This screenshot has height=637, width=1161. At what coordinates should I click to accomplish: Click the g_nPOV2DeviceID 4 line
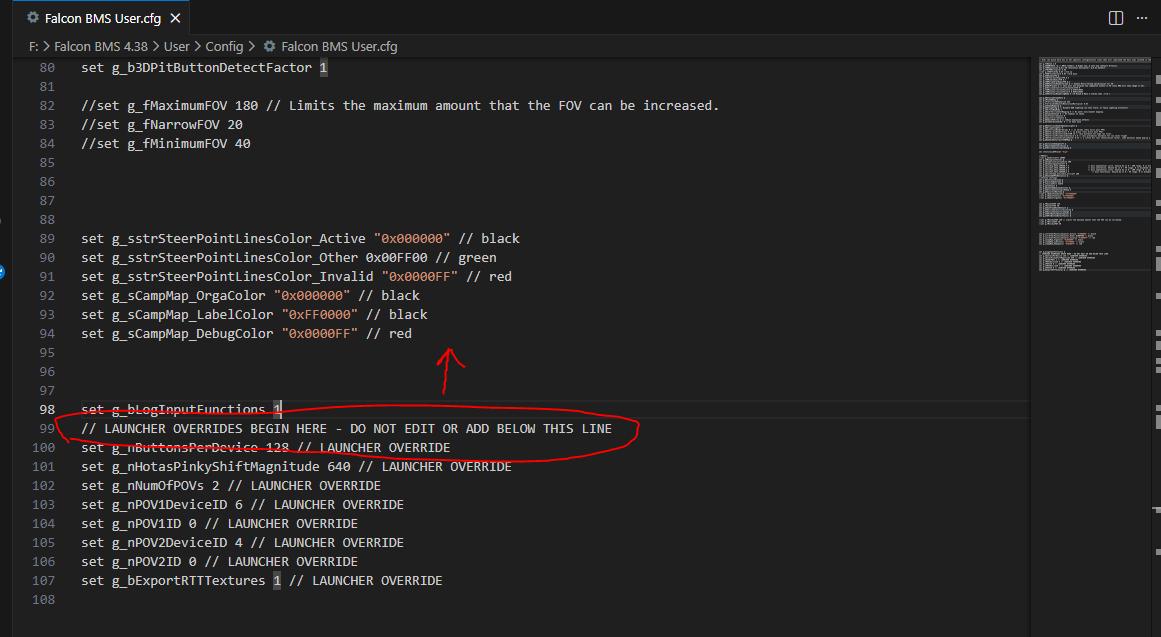tap(242, 543)
